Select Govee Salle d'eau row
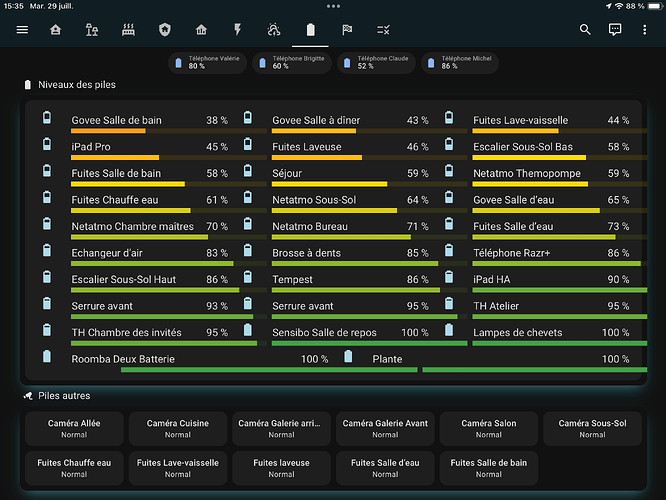Image resolution: width=666 pixels, height=500 pixels. coord(545,200)
